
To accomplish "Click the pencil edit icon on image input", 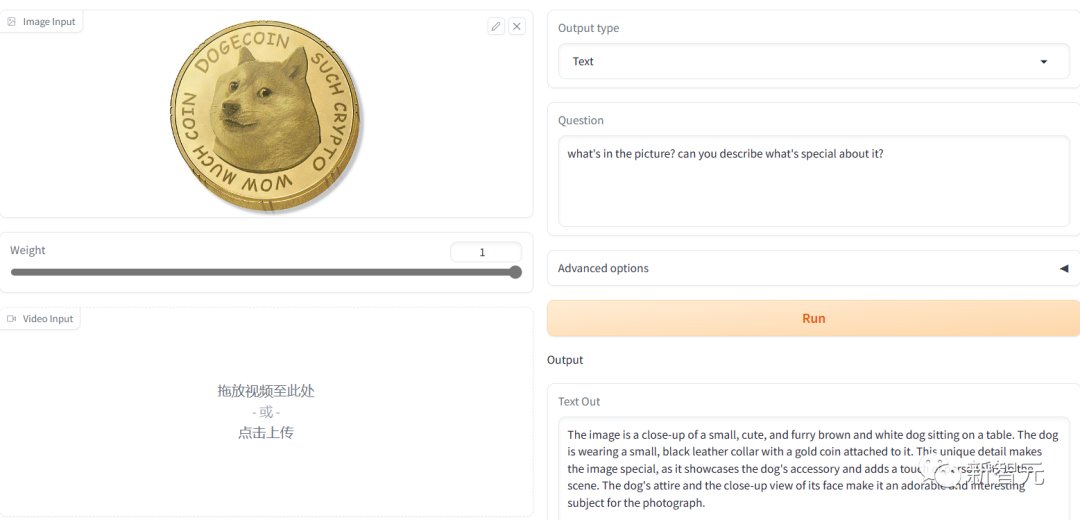I will point(496,26).
